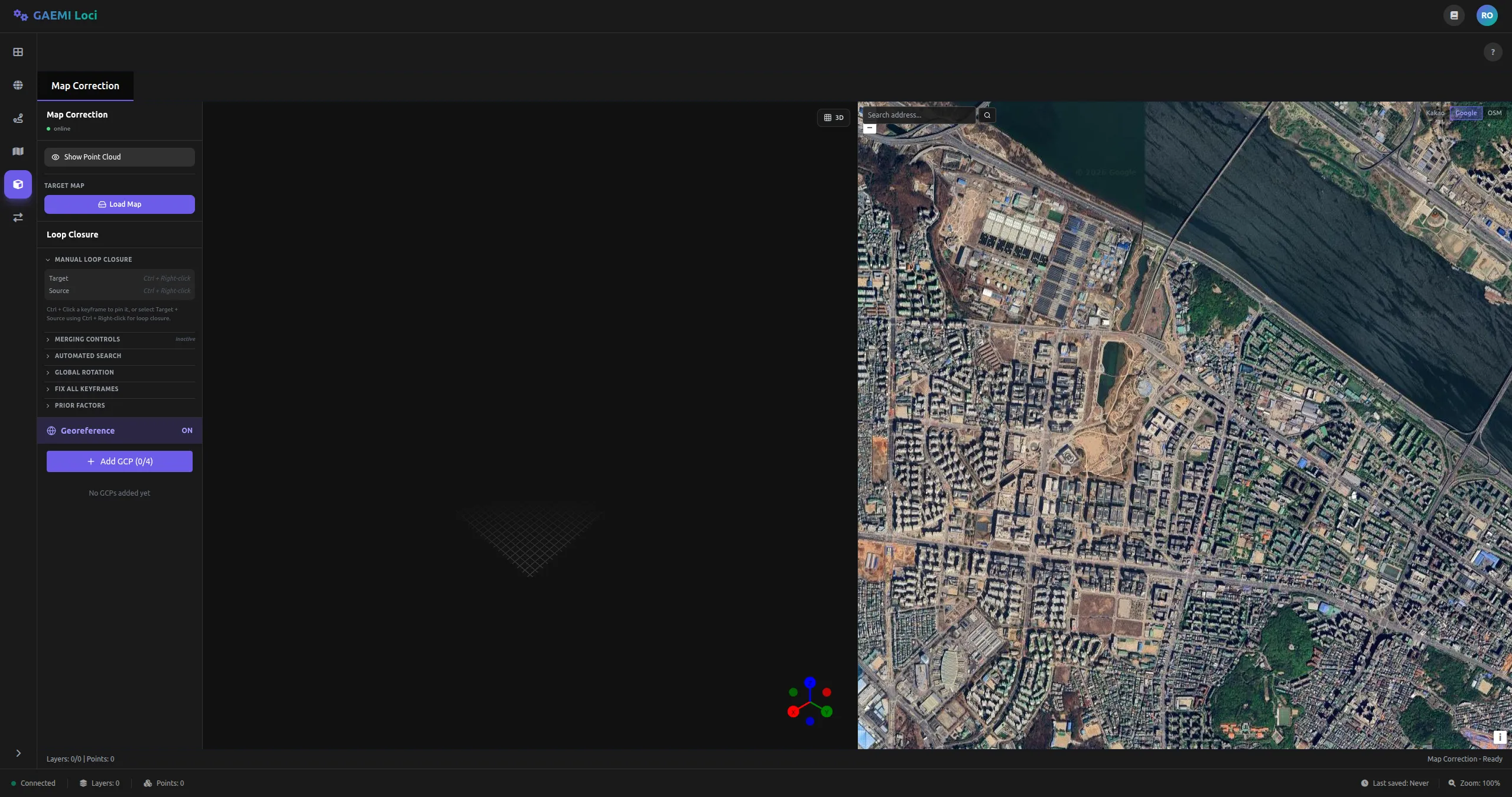Image resolution: width=1512 pixels, height=797 pixels.
Task: Open the grid dashboard sidebar icon
Action: pyautogui.click(x=18, y=52)
